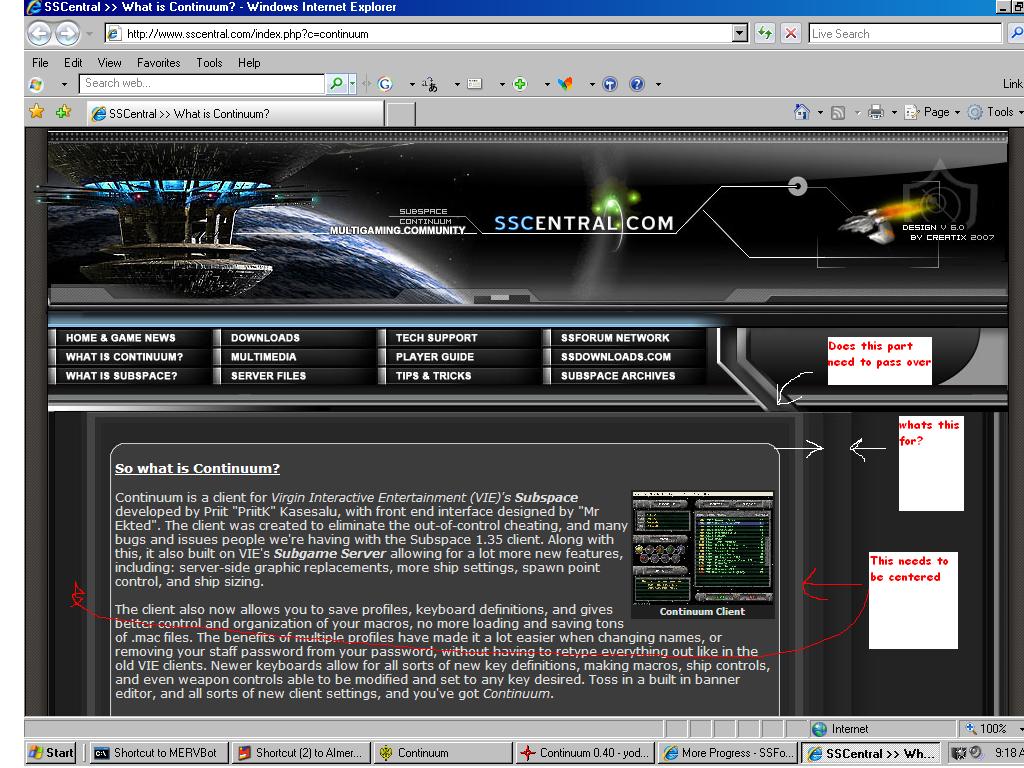Open the TIPS & TRICKS nav link
This screenshot has height=768, width=1024.
click(434, 376)
